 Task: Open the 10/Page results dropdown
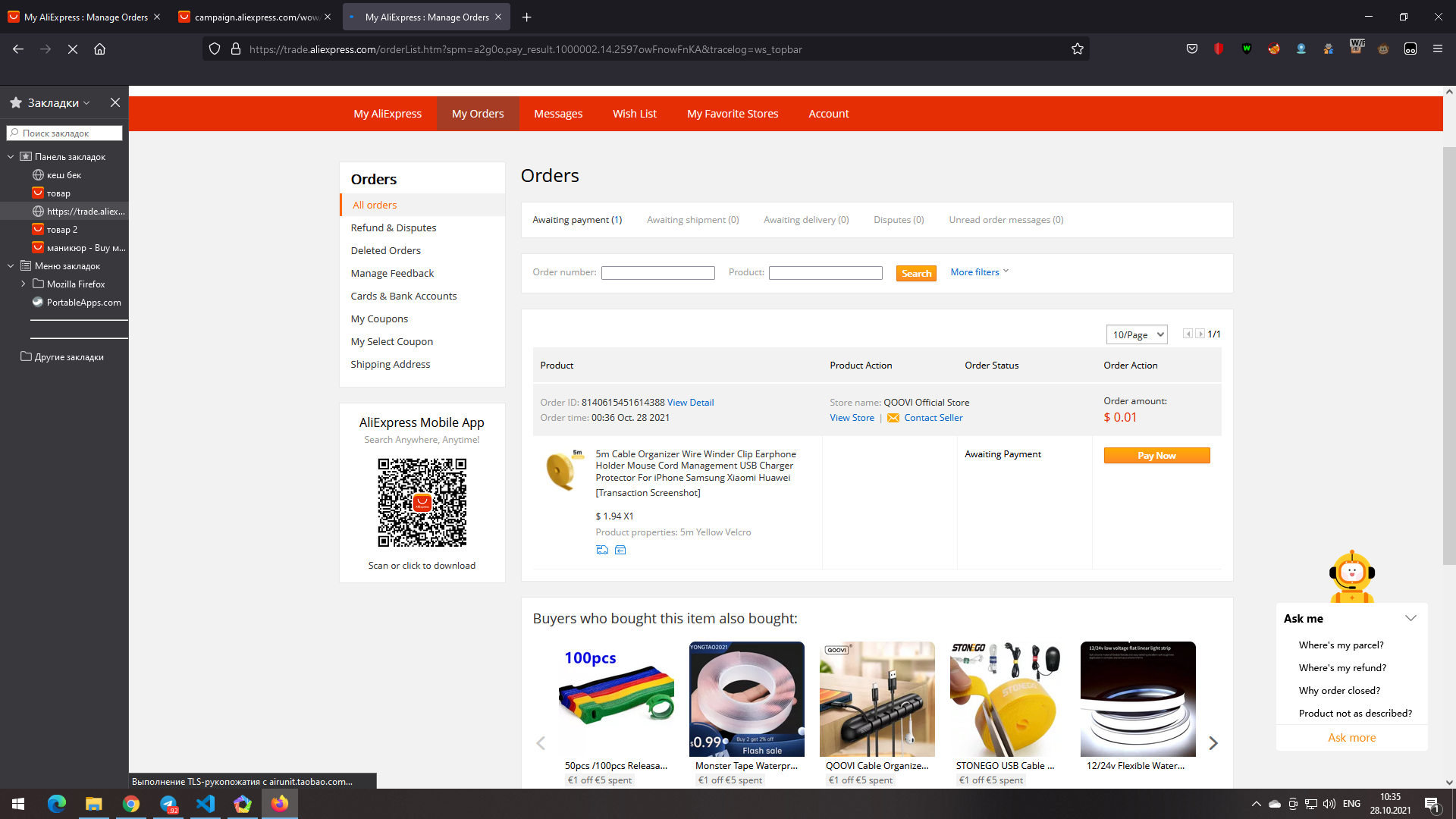pos(1137,334)
